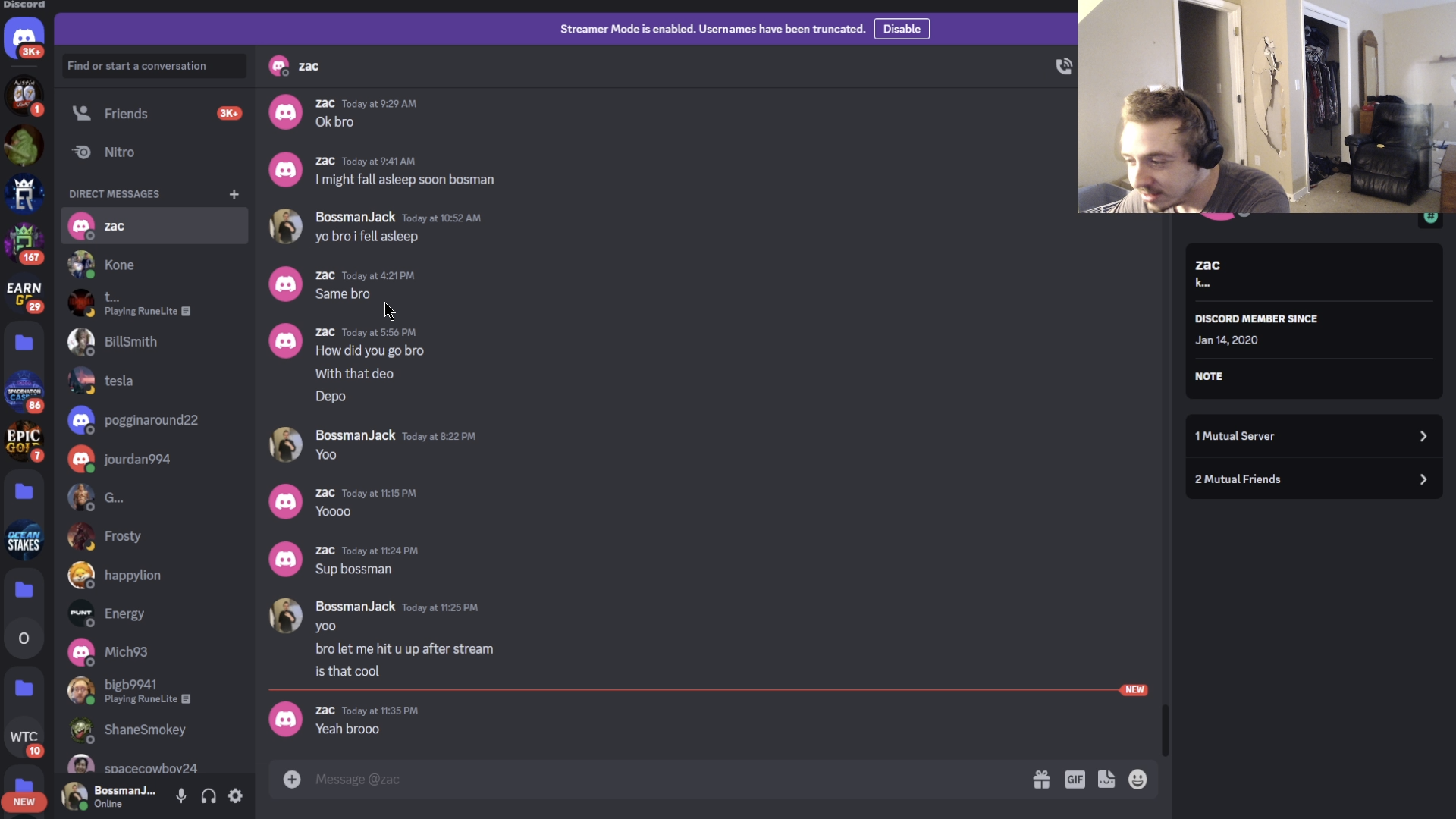
Task: Toggle headphones deafen
Action: pyautogui.click(x=209, y=796)
